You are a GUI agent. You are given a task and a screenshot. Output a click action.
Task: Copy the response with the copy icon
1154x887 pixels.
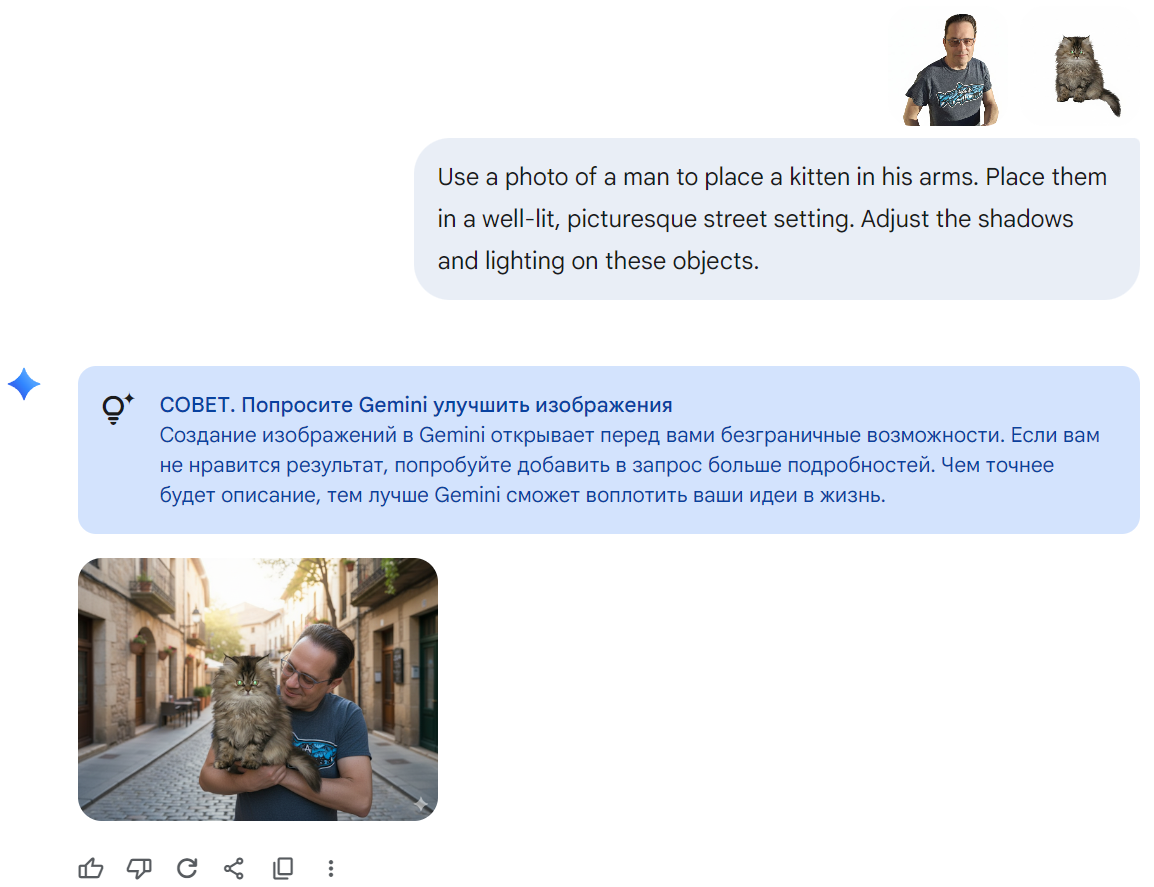(x=283, y=868)
